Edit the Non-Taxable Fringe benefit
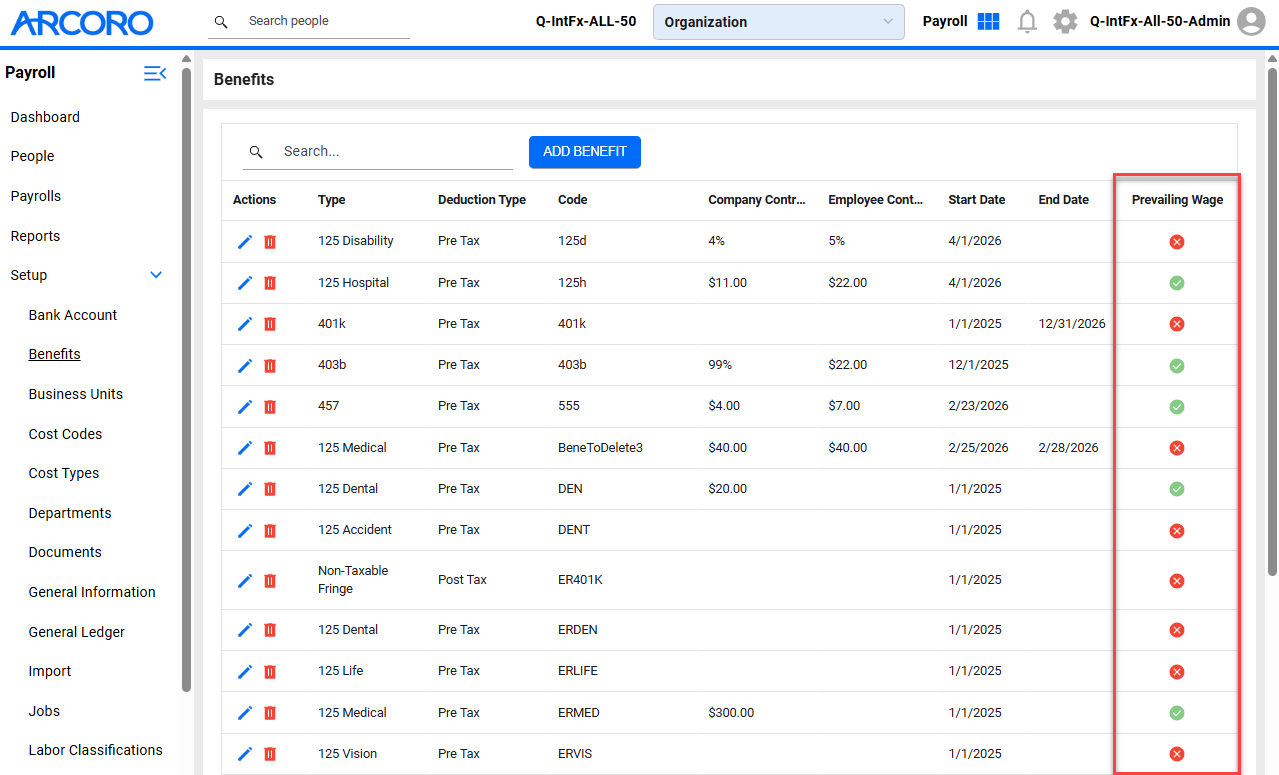Image resolution: width=1279 pixels, height=775 pixels. pos(245,580)
